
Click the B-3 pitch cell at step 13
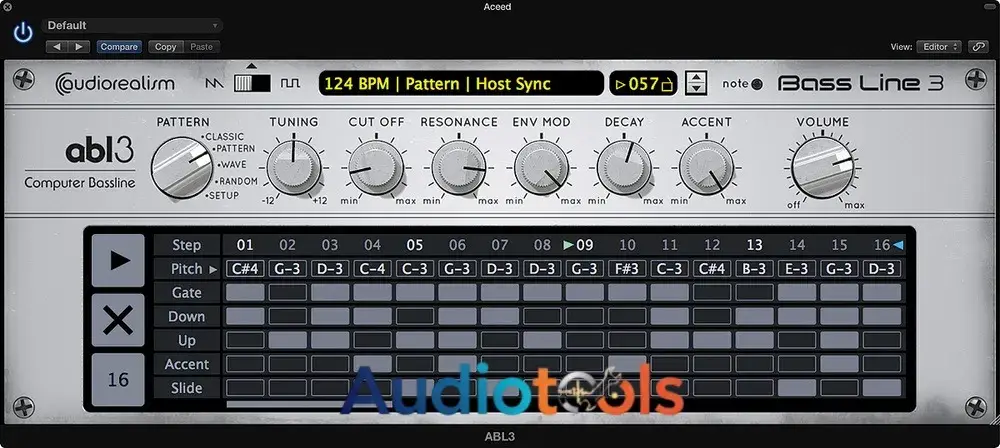coord(754,269)
